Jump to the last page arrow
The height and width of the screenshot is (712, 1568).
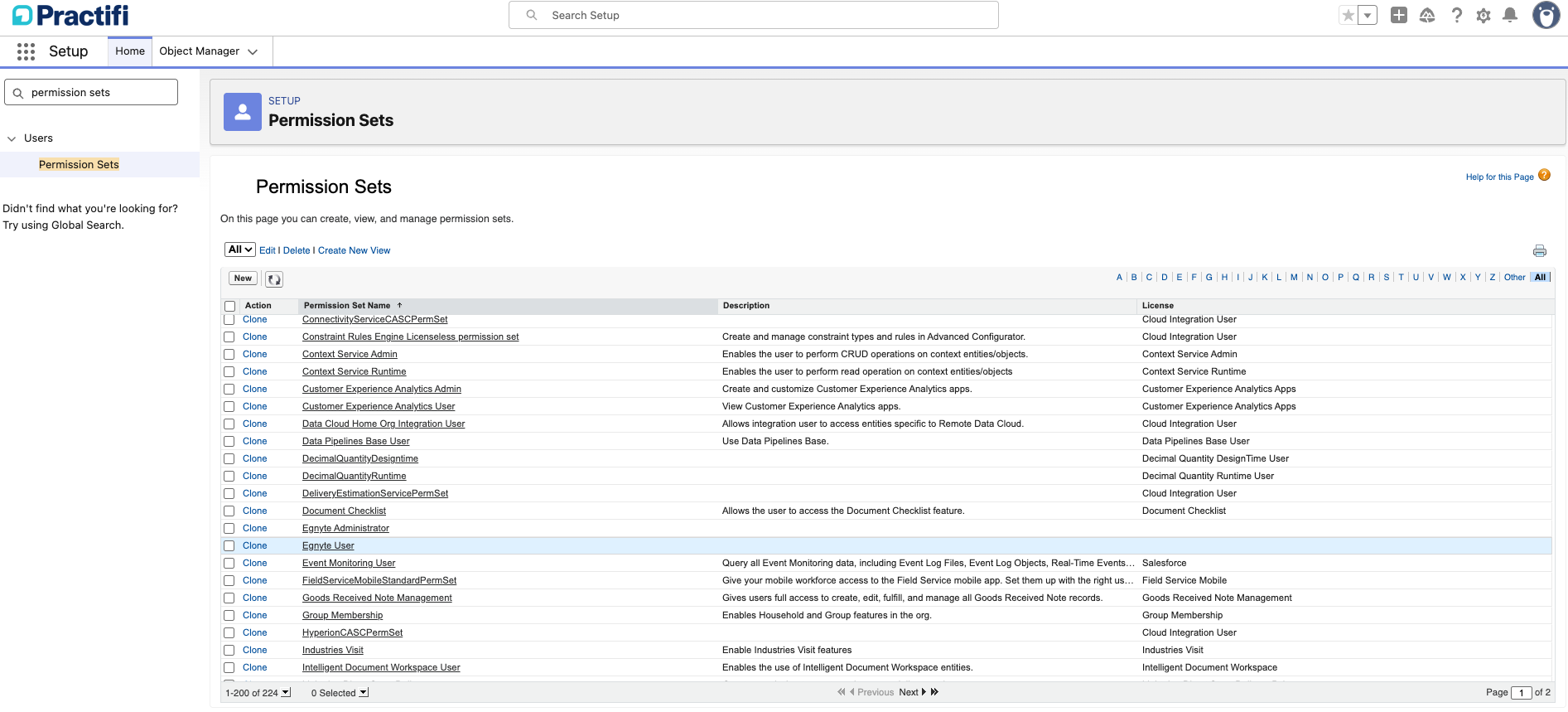[934, 692]
